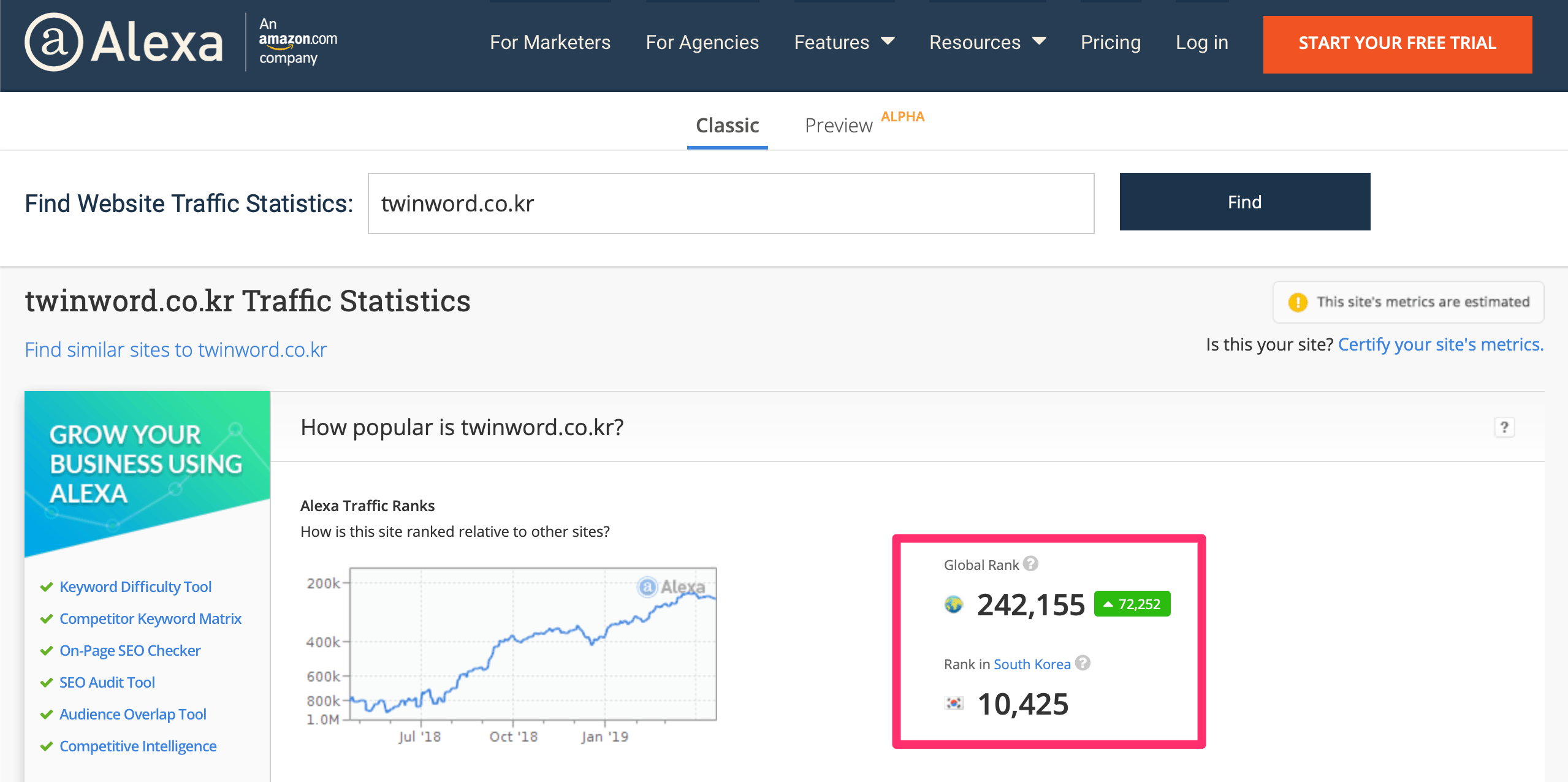Click Log in
This screenshot has height=782, width=1568.
(x=1201, y=42)
